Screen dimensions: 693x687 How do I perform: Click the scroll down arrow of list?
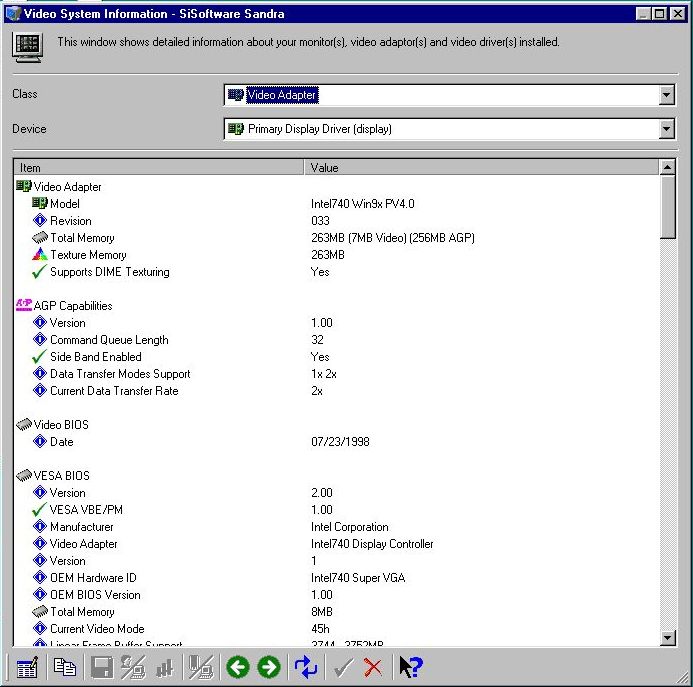coord(667,637)
